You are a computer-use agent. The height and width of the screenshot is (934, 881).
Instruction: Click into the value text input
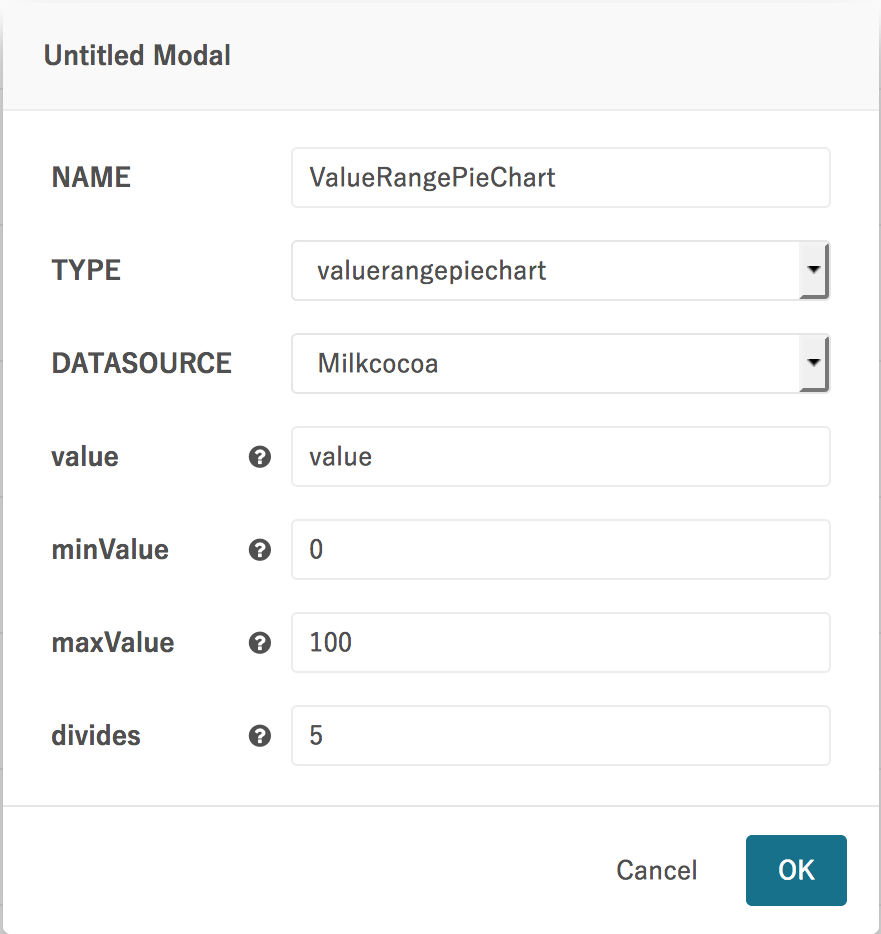(x=560, y=457)
